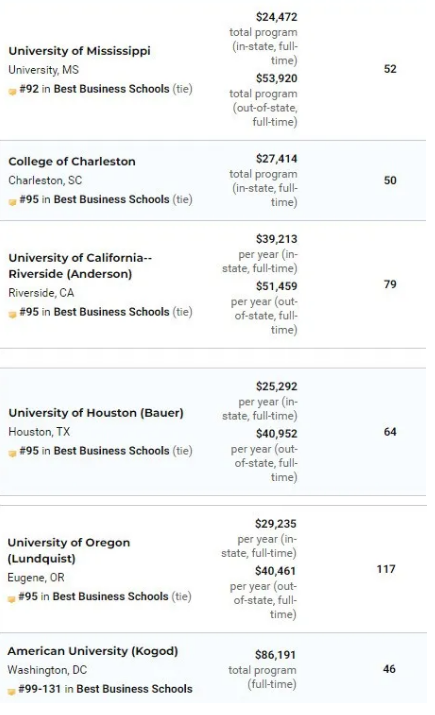This screenshot has width=435, height=715.
Task: Click Houston's #95 Best Business Schools link
Action: (106, 451)
